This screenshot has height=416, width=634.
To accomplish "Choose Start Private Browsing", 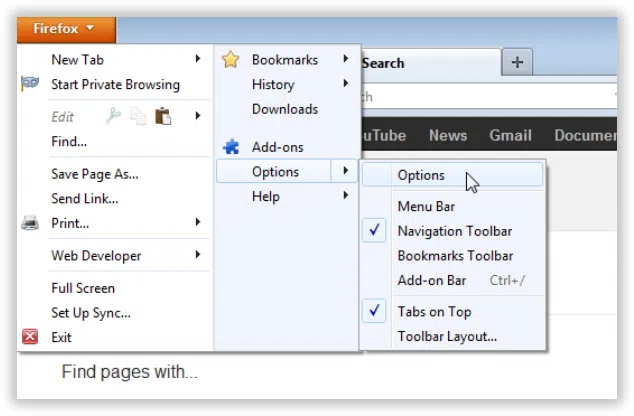I will click(115, 84).
